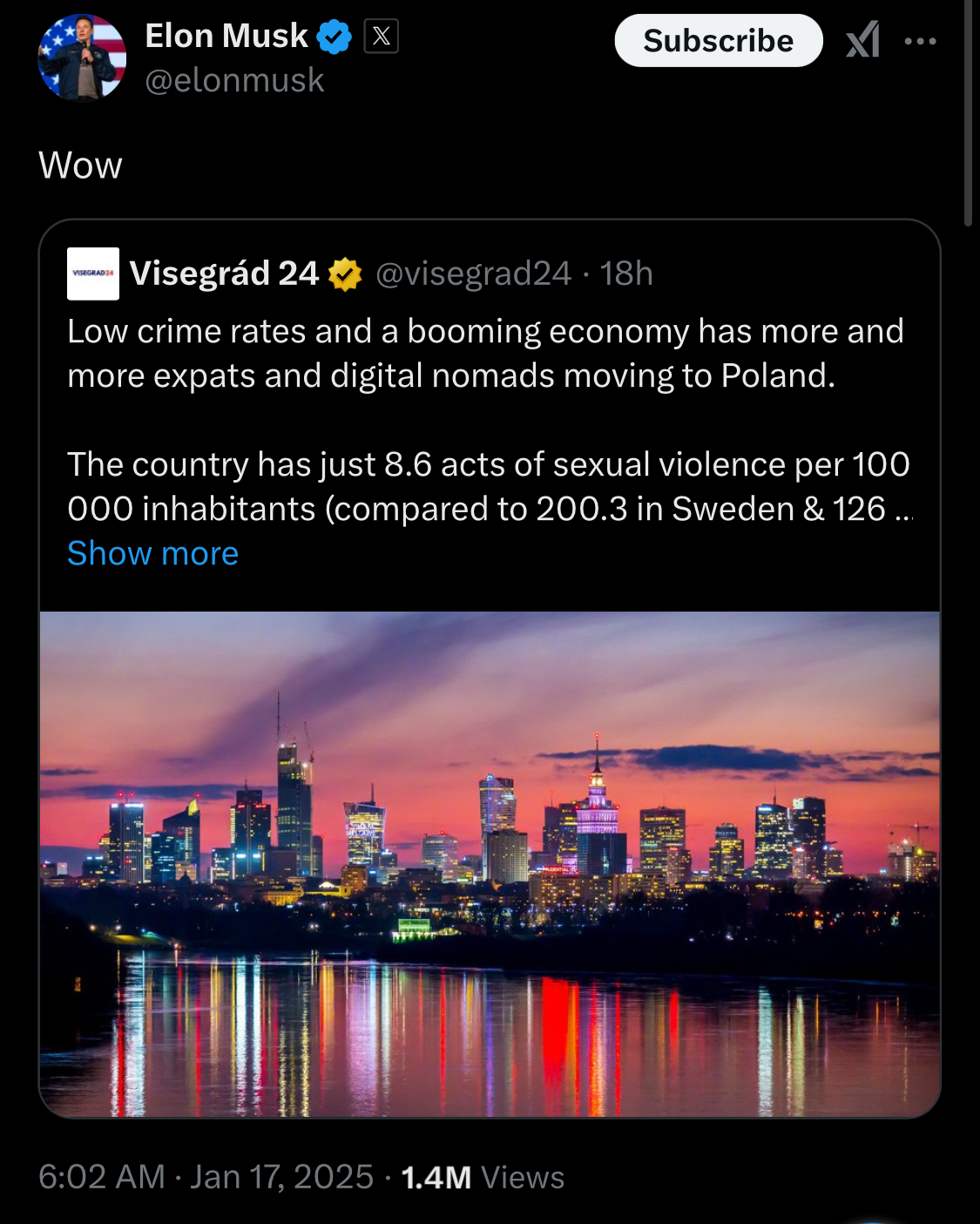Click the 18h quoted post timestamp
980x1224 pixels.
626,274
